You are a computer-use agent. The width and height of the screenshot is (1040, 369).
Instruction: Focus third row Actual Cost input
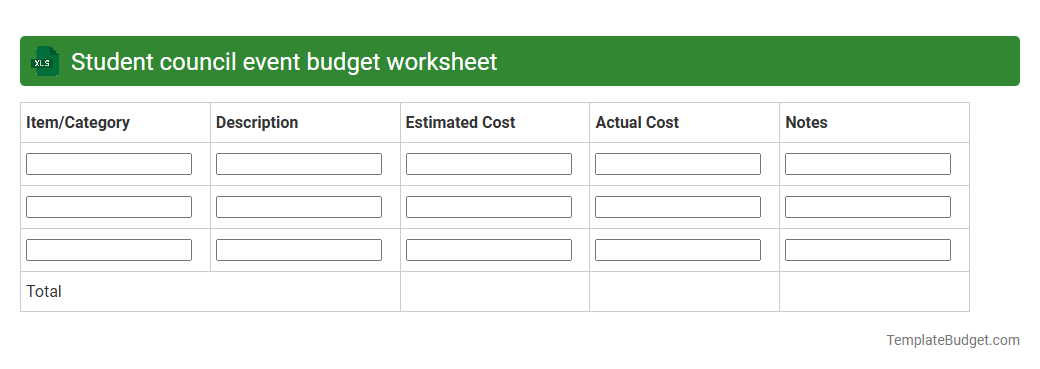(x=678, y=250)
